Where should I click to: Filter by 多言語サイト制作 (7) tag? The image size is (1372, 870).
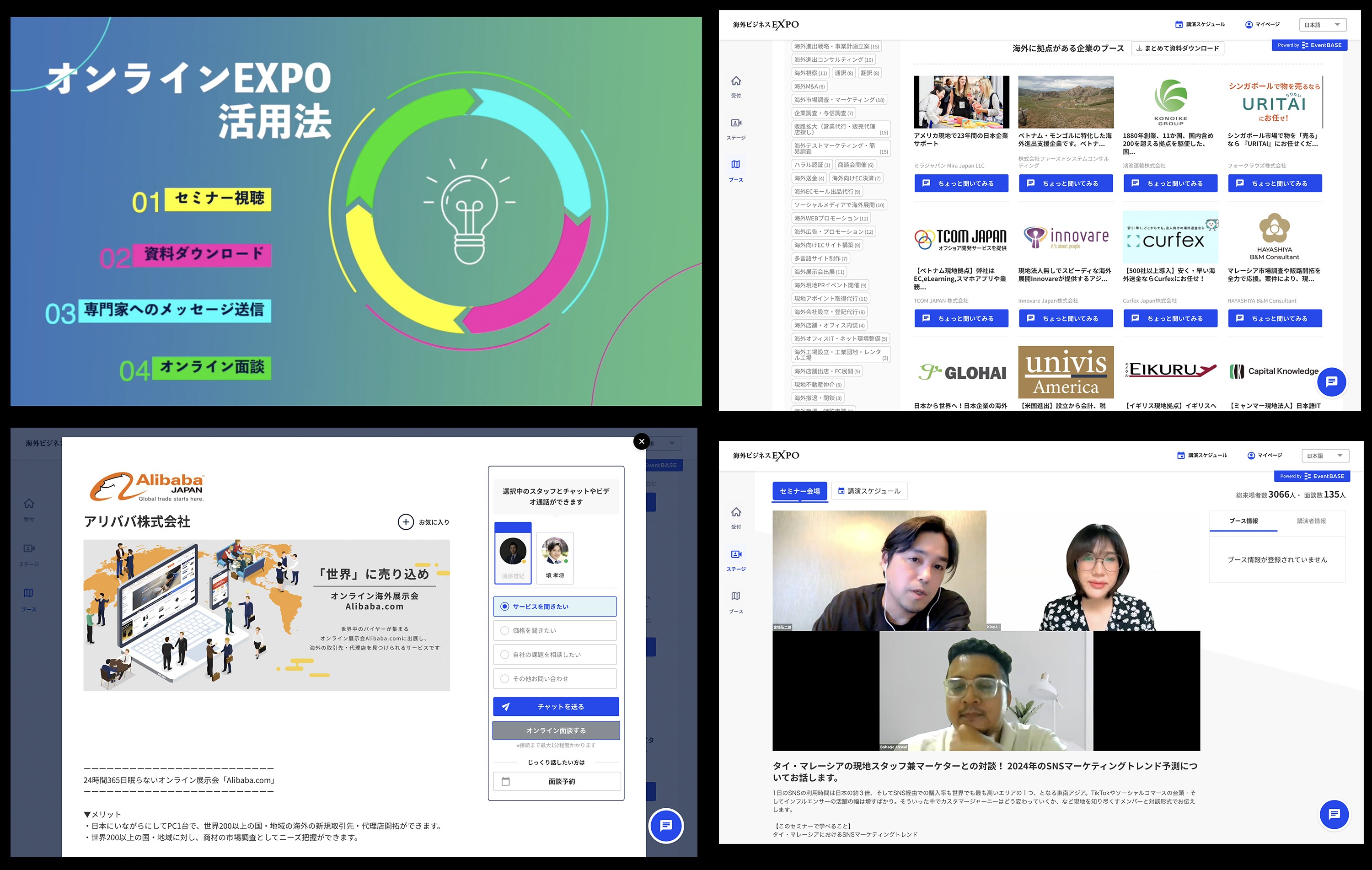tap(820, 258)
